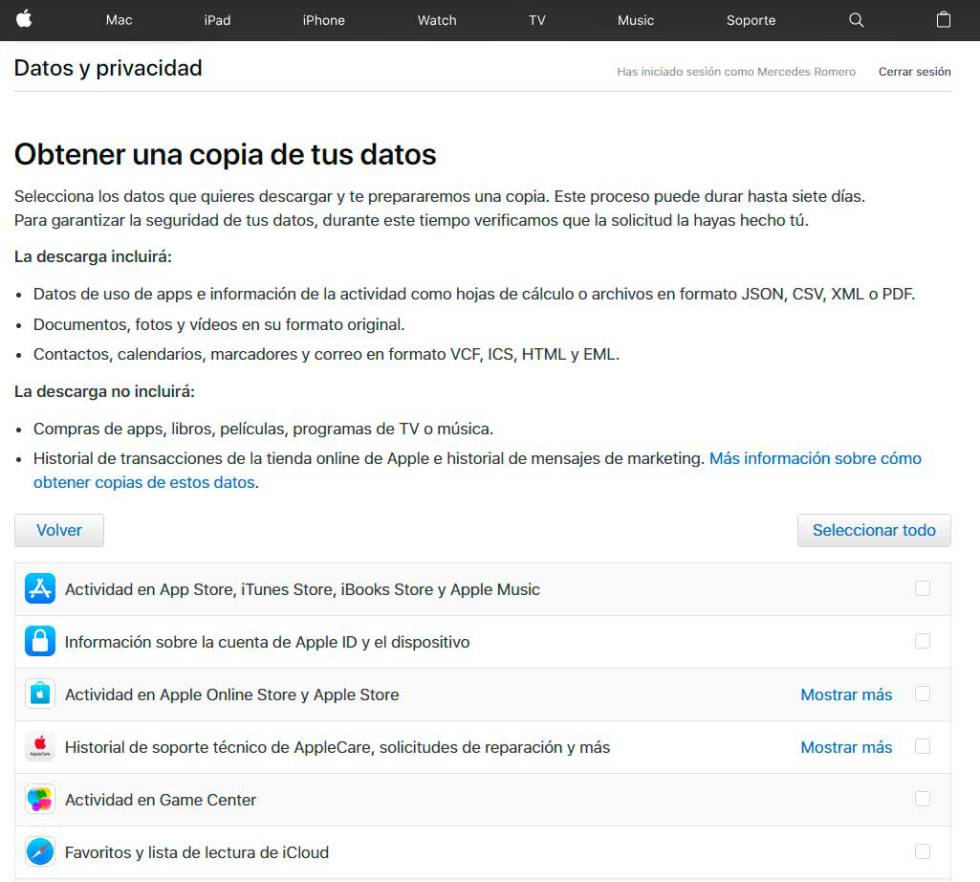Check the Apple Online Store activity checkbox
The image size is (980, 882).
click(922, 693)
